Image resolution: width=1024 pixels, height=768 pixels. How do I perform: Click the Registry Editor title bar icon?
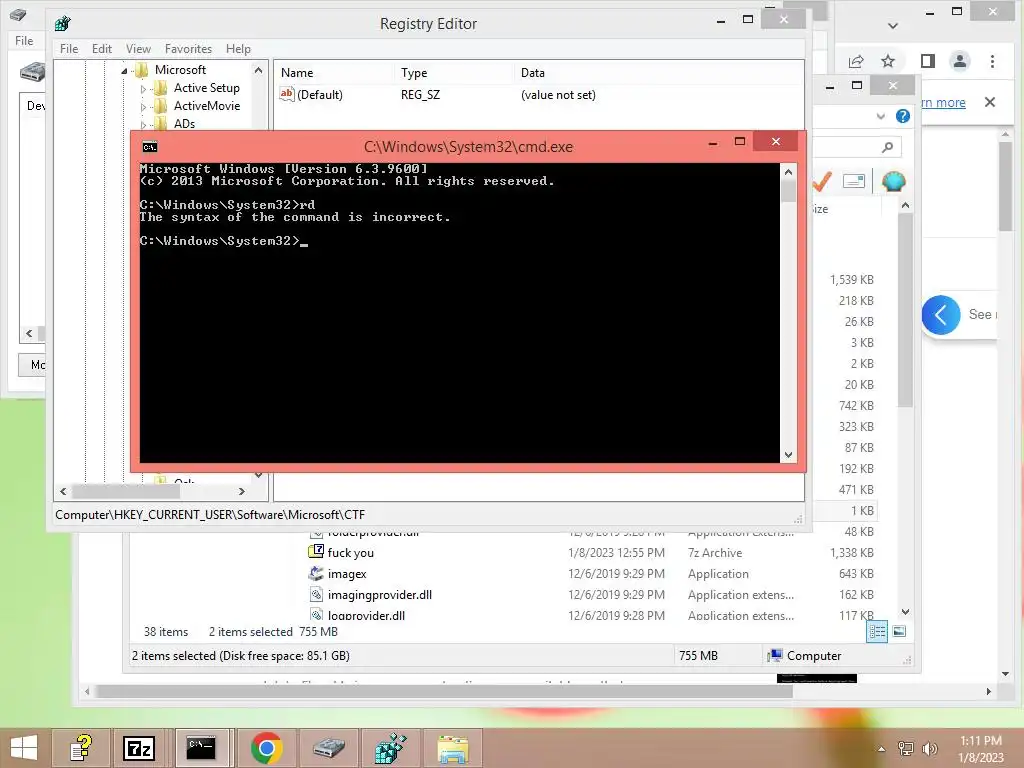tap(63, 24)
